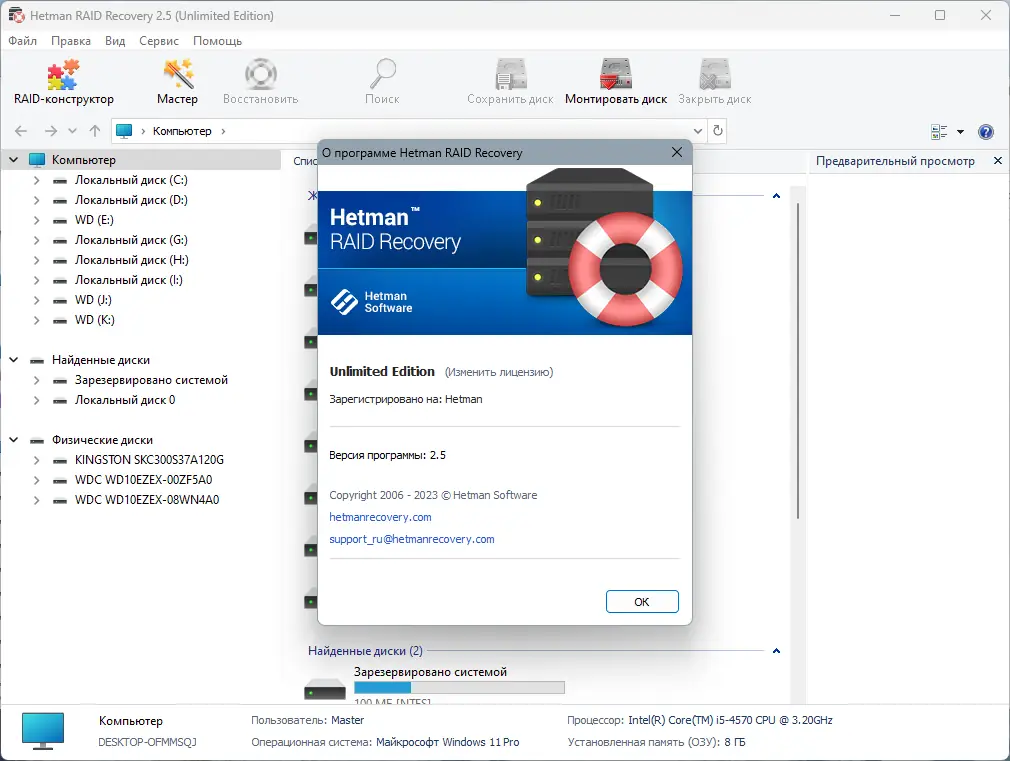1010x761 pixels.
Task: Click the Зарезервировано системой progress bar
Action: tap(460, 688)
